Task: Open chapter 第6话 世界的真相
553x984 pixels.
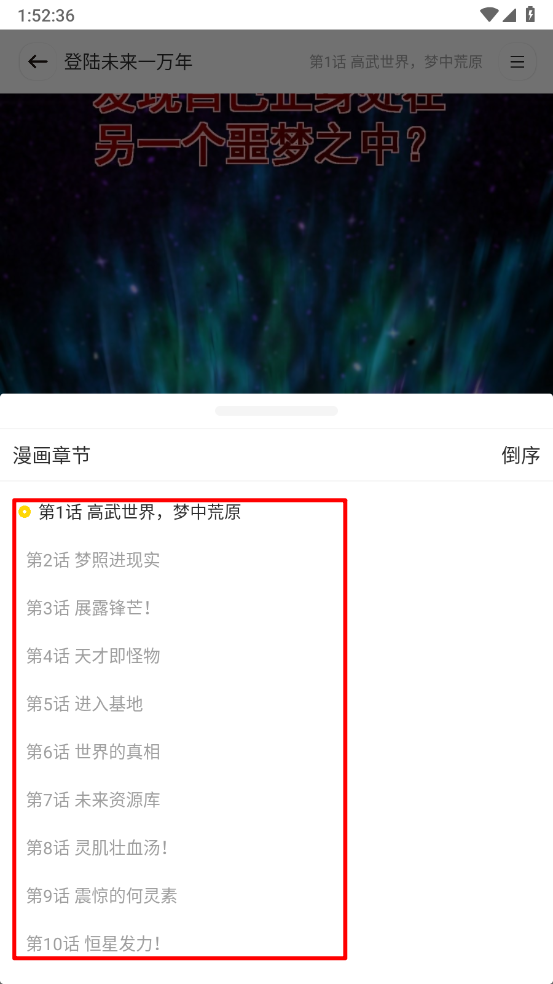Action: coord(93,751)
